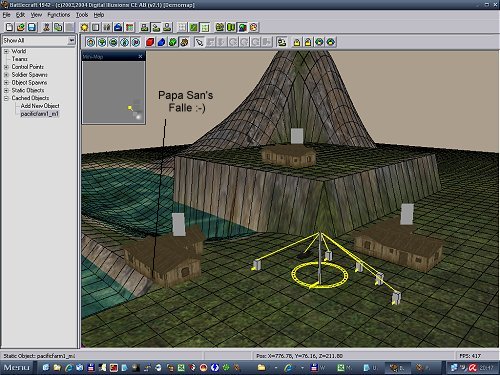Click the color wheel icon in top toolbar
This screenshot has height=375, width=500.
[254, 27]
